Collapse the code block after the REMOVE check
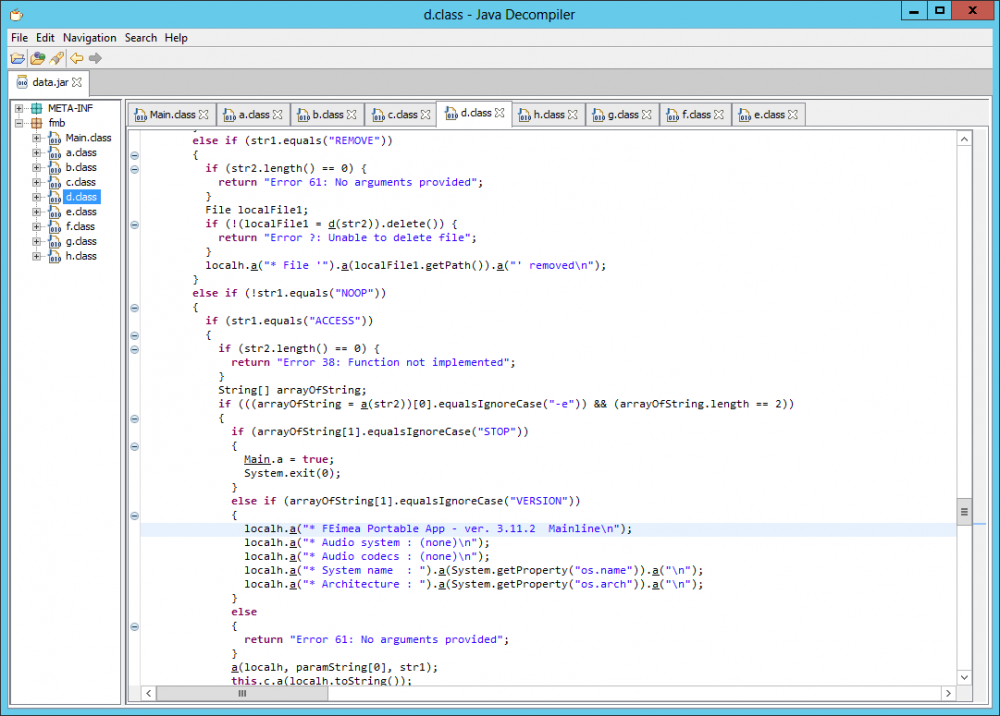 pyautogui.click(x=134, y=155)
